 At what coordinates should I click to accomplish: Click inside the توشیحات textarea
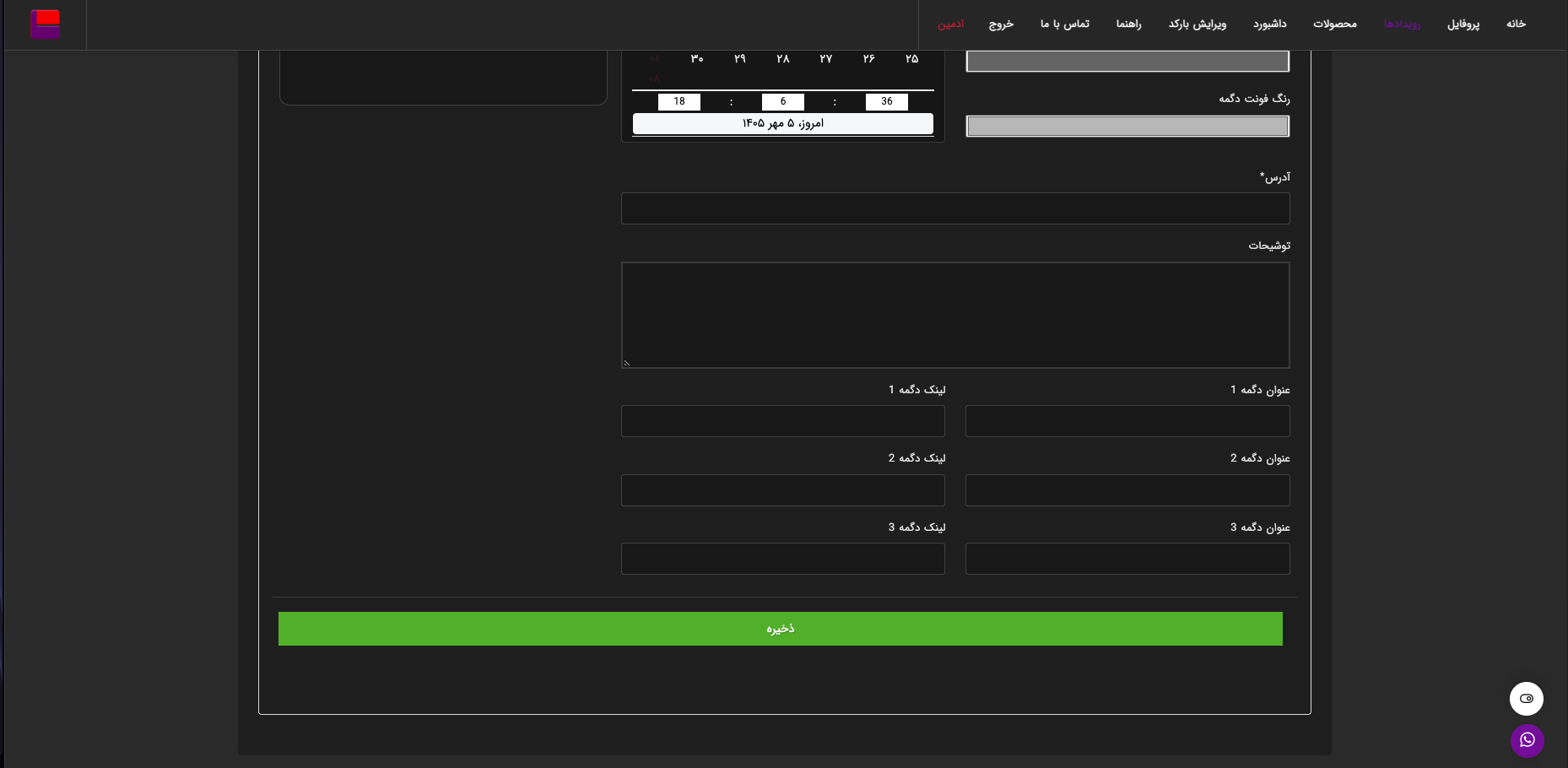[955, 315]
